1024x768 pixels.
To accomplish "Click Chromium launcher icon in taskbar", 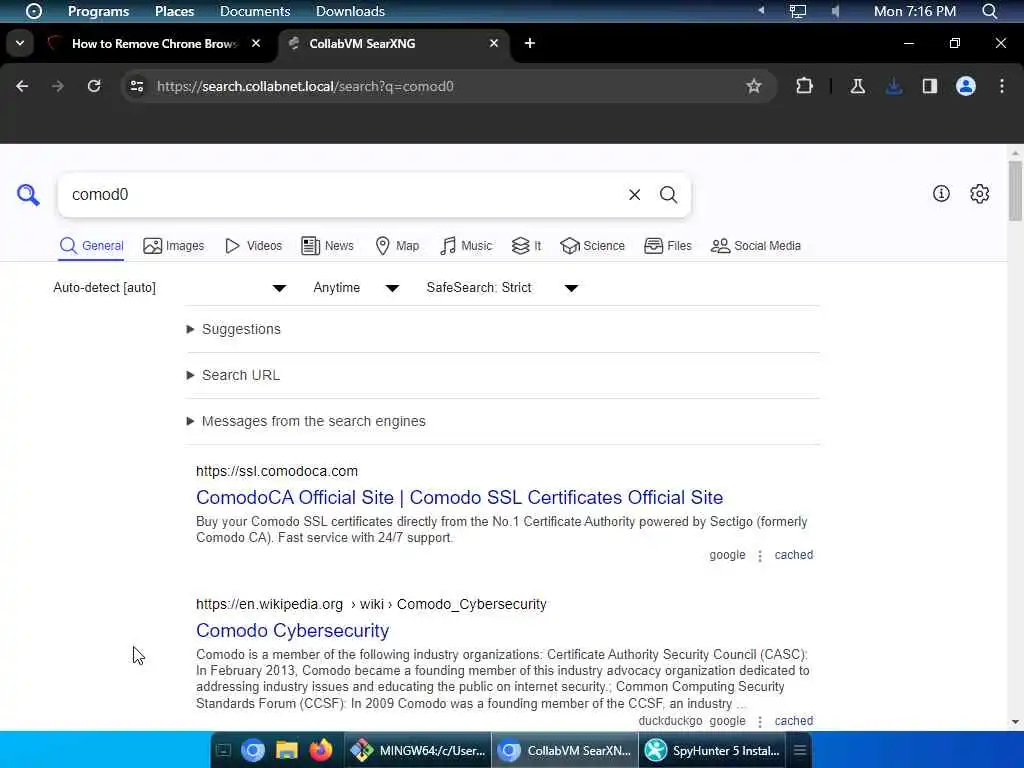I will click(253, 750).
